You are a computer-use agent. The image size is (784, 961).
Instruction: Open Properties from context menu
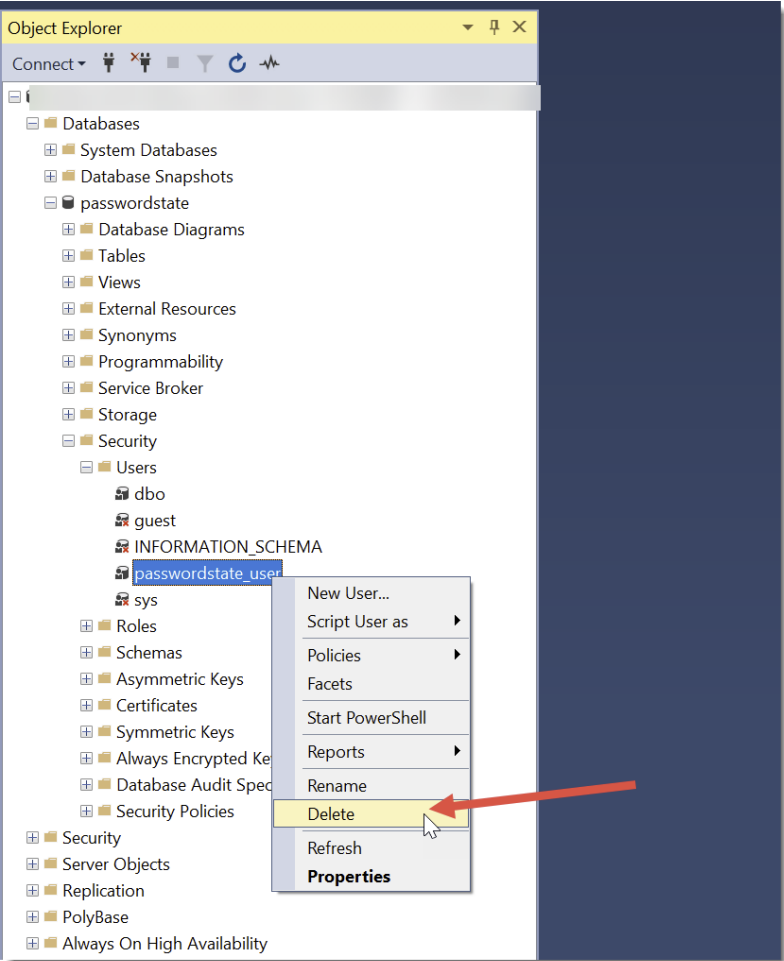pos(371,876)
